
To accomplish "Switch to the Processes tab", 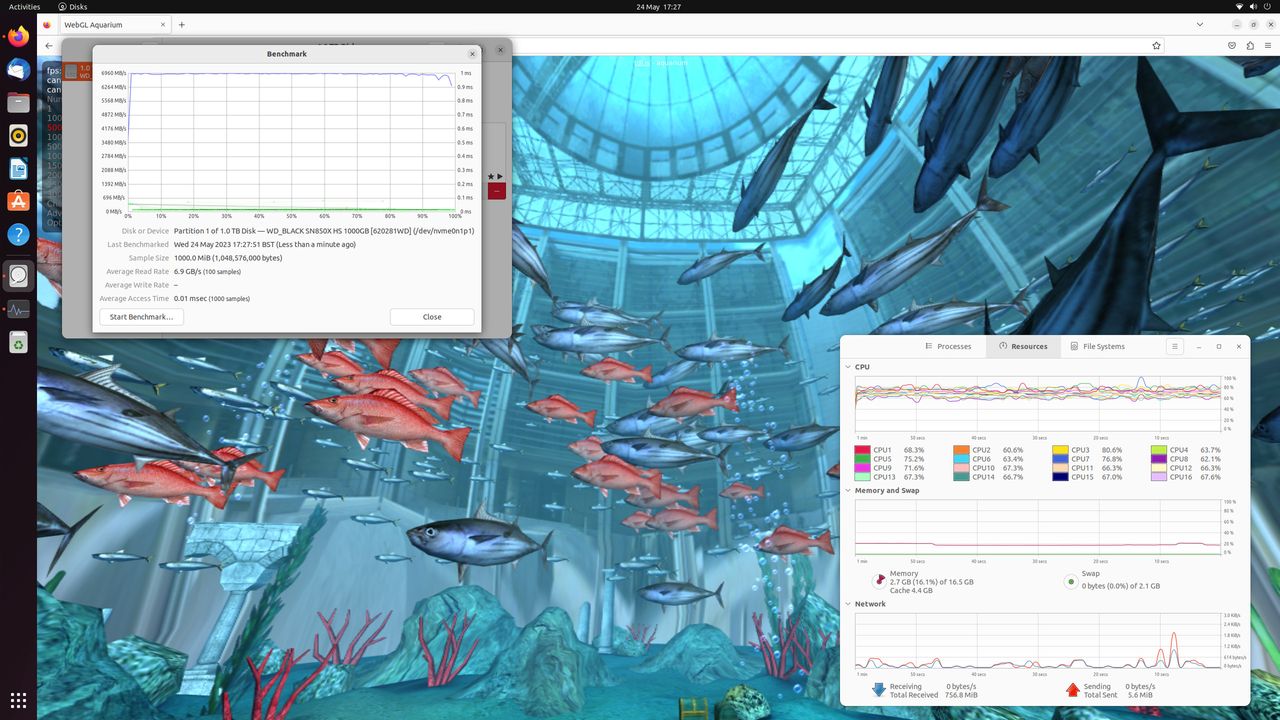I will [948, 346].
